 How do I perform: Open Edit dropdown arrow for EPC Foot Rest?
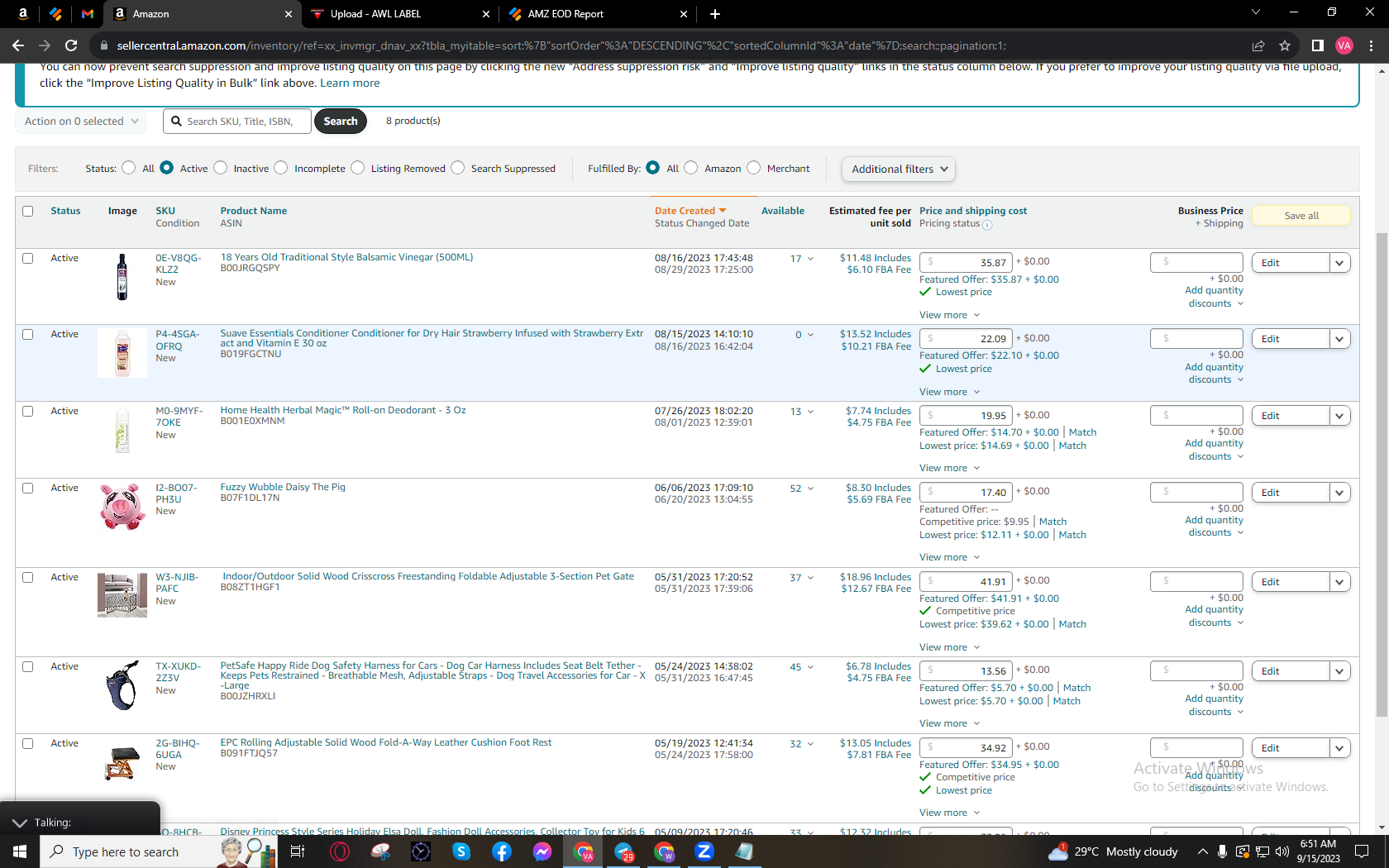(1340, 748)
